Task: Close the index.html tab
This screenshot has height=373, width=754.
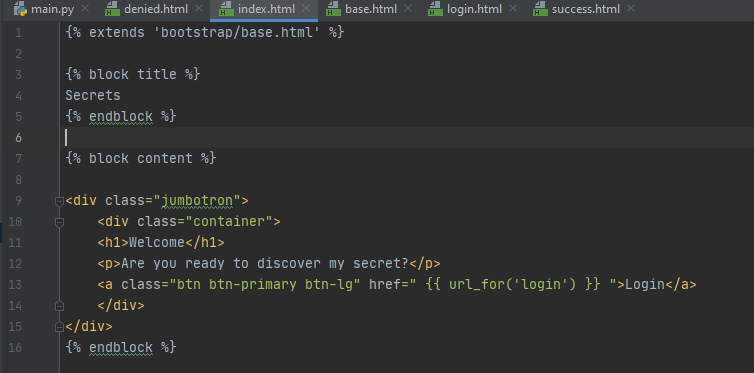Action: [x=306, y=9]
